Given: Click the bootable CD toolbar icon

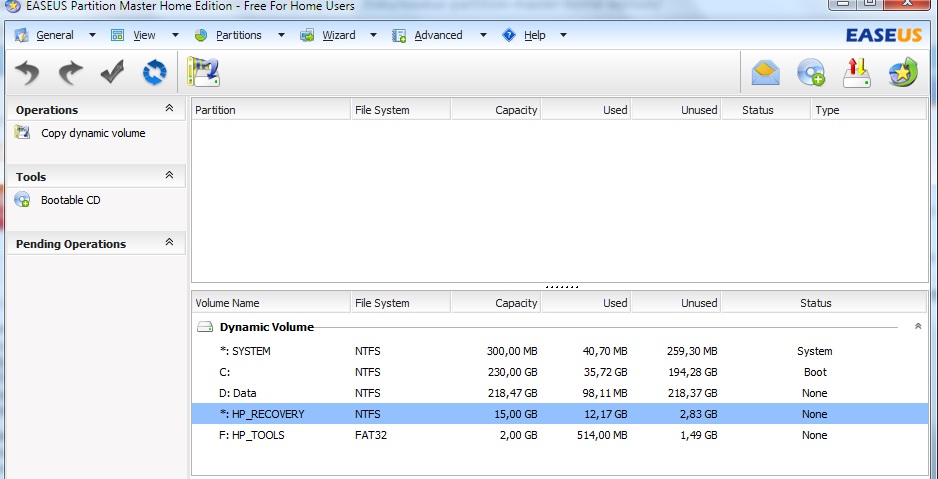Looking at the screenshot, I should (811, 73).
